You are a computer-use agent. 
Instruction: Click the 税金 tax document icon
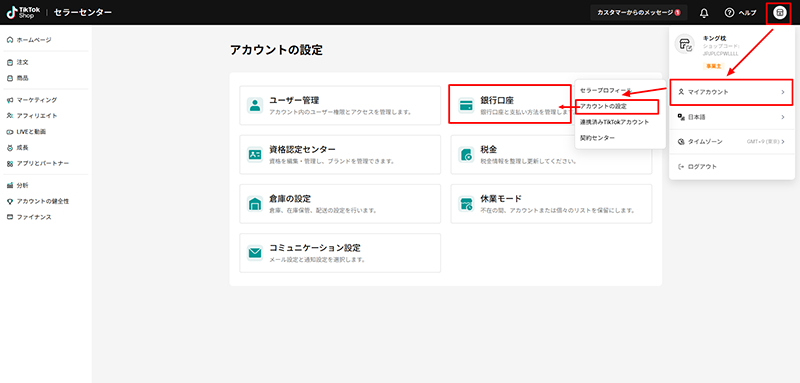466,155
